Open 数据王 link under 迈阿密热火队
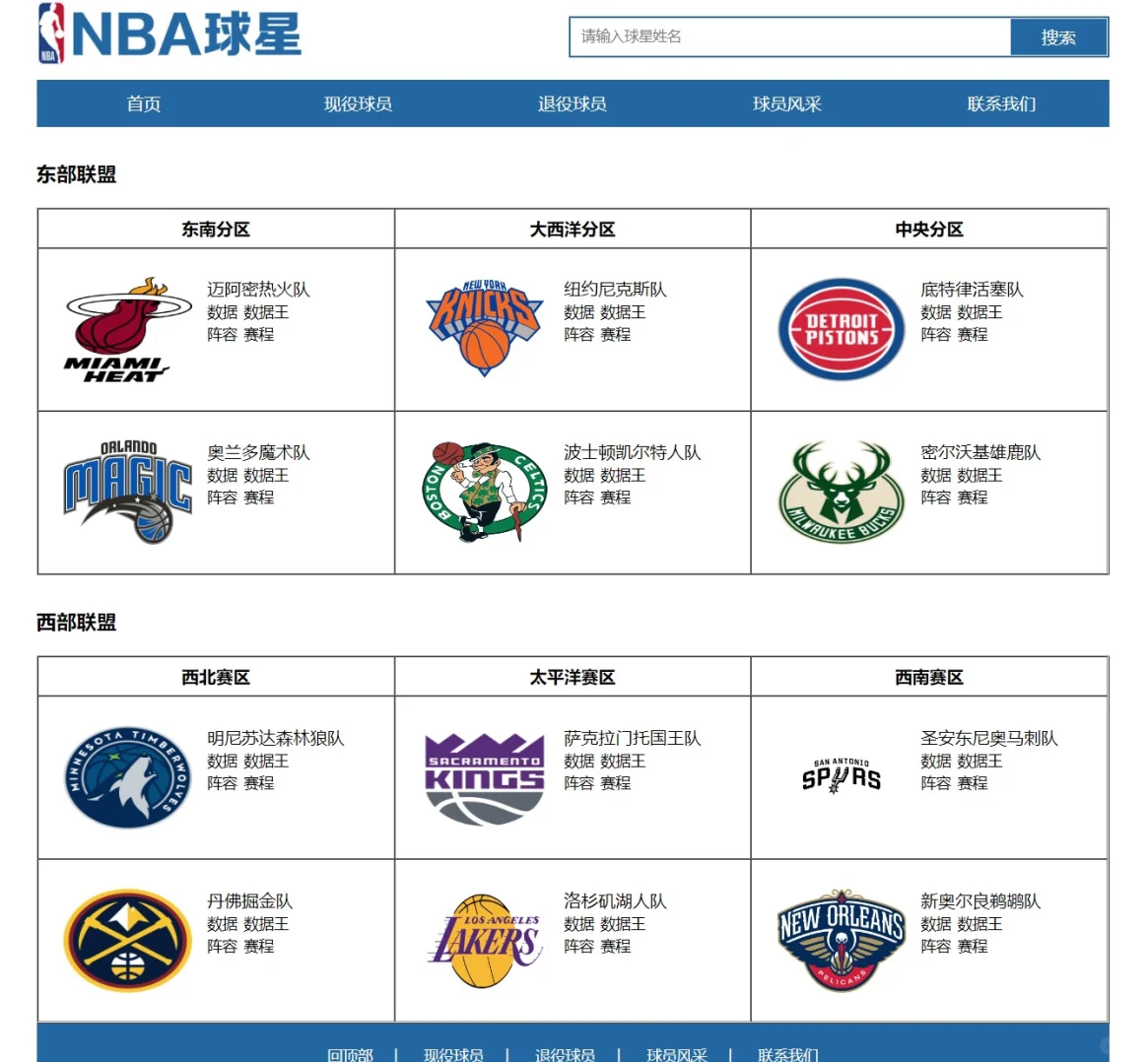This screenshot has width=1148, height=1062. [x=266, y=312]
